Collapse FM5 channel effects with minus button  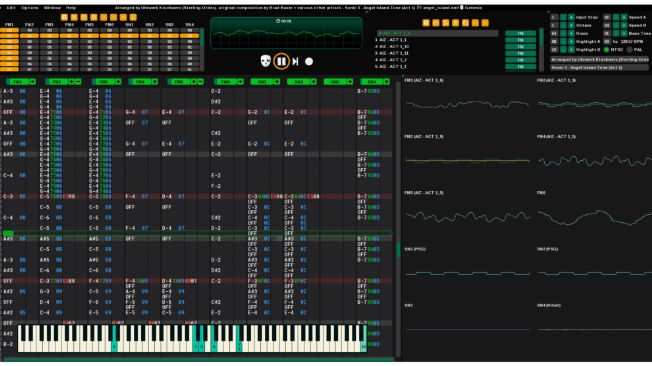coord(200,82)
